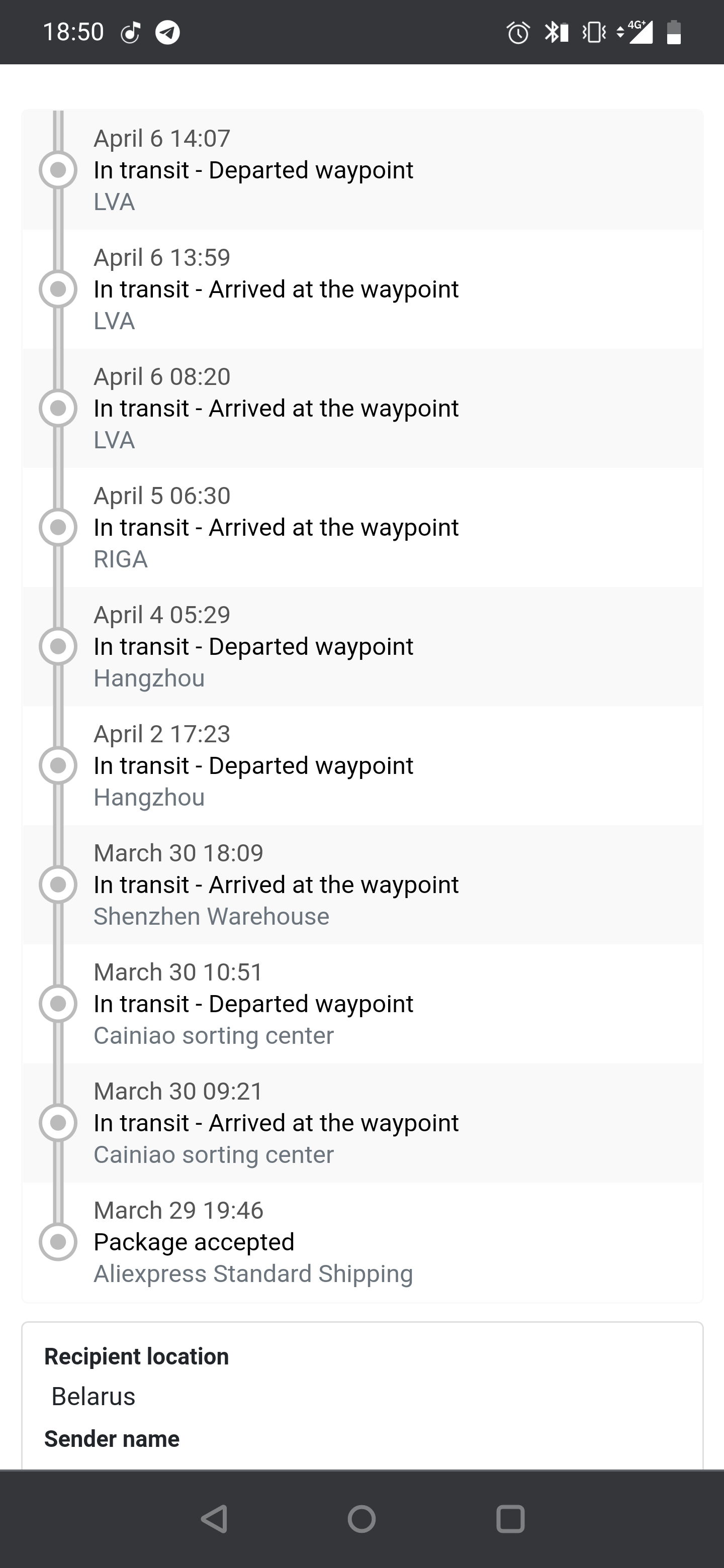
Task: Tap the TikTok notification icon in status bar
Action: pos(130,32)
